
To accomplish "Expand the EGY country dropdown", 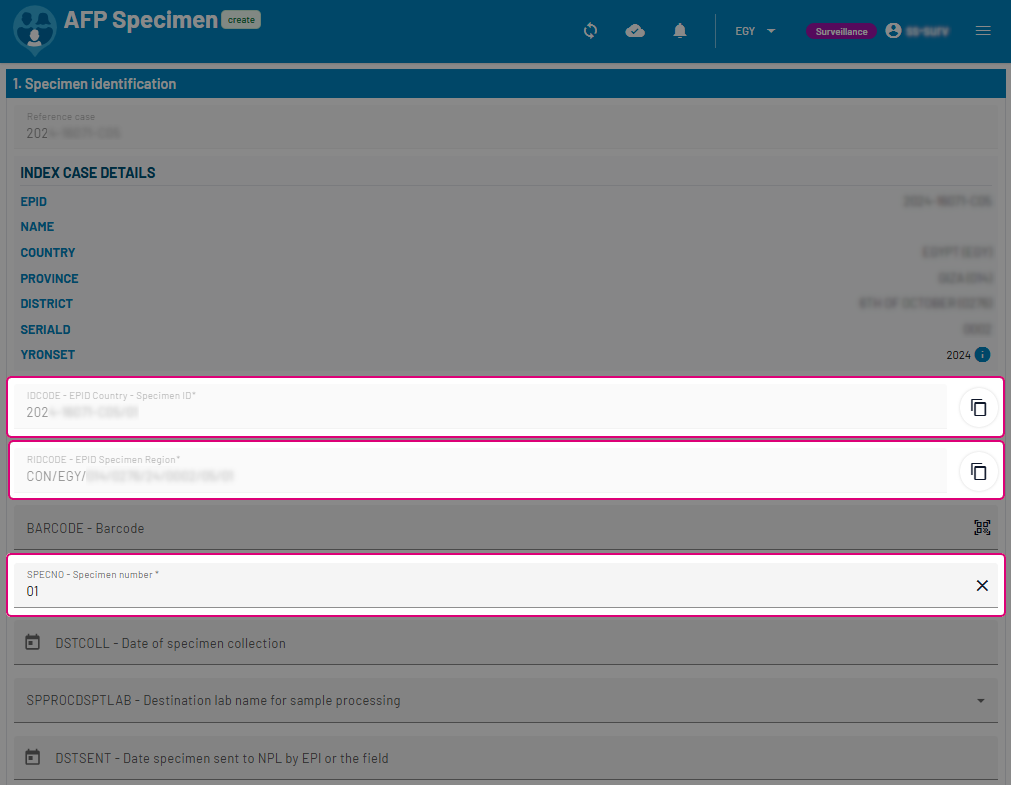I will 755,31.
